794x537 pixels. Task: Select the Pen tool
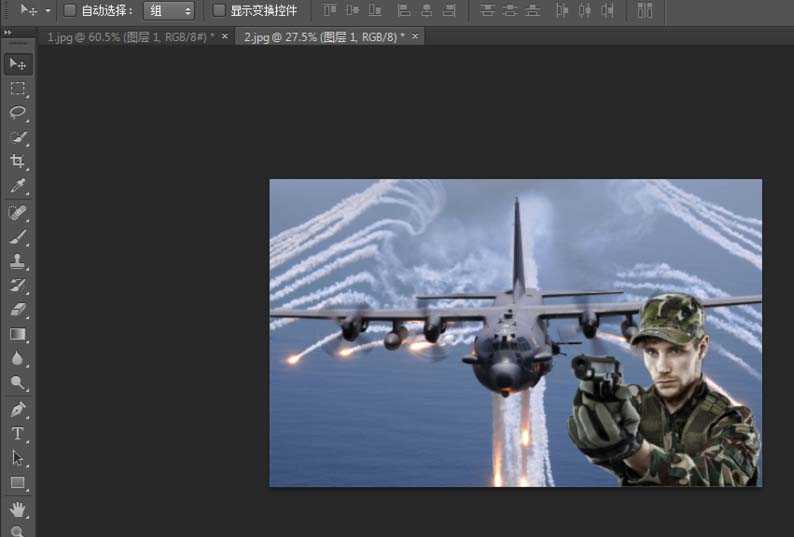(18, 410)
